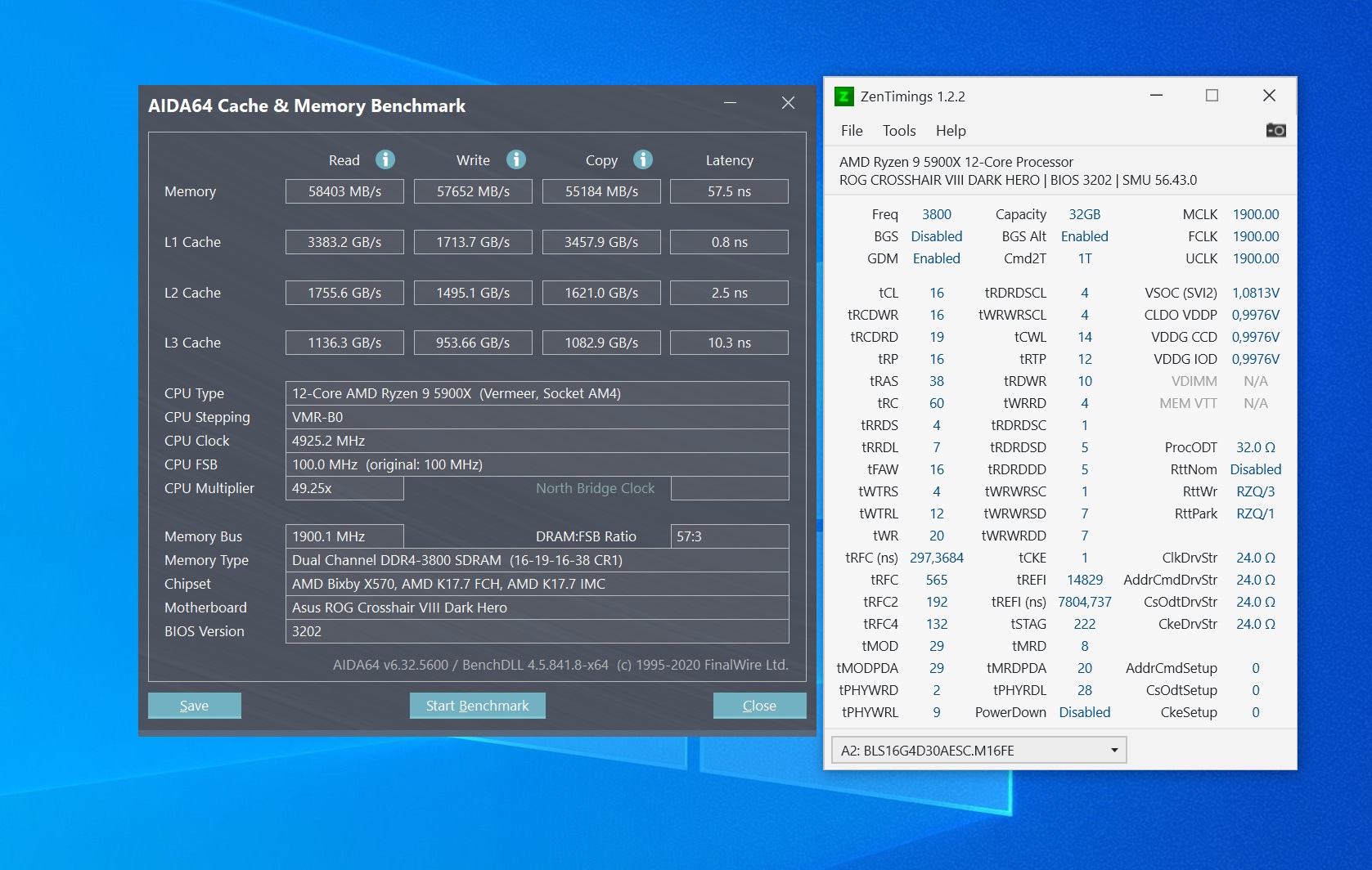Image resolution: width=1372 pixels, height=870 pixels.
Task: Minimize the AIDA64 benchmark window
Action: pos(730,103)
